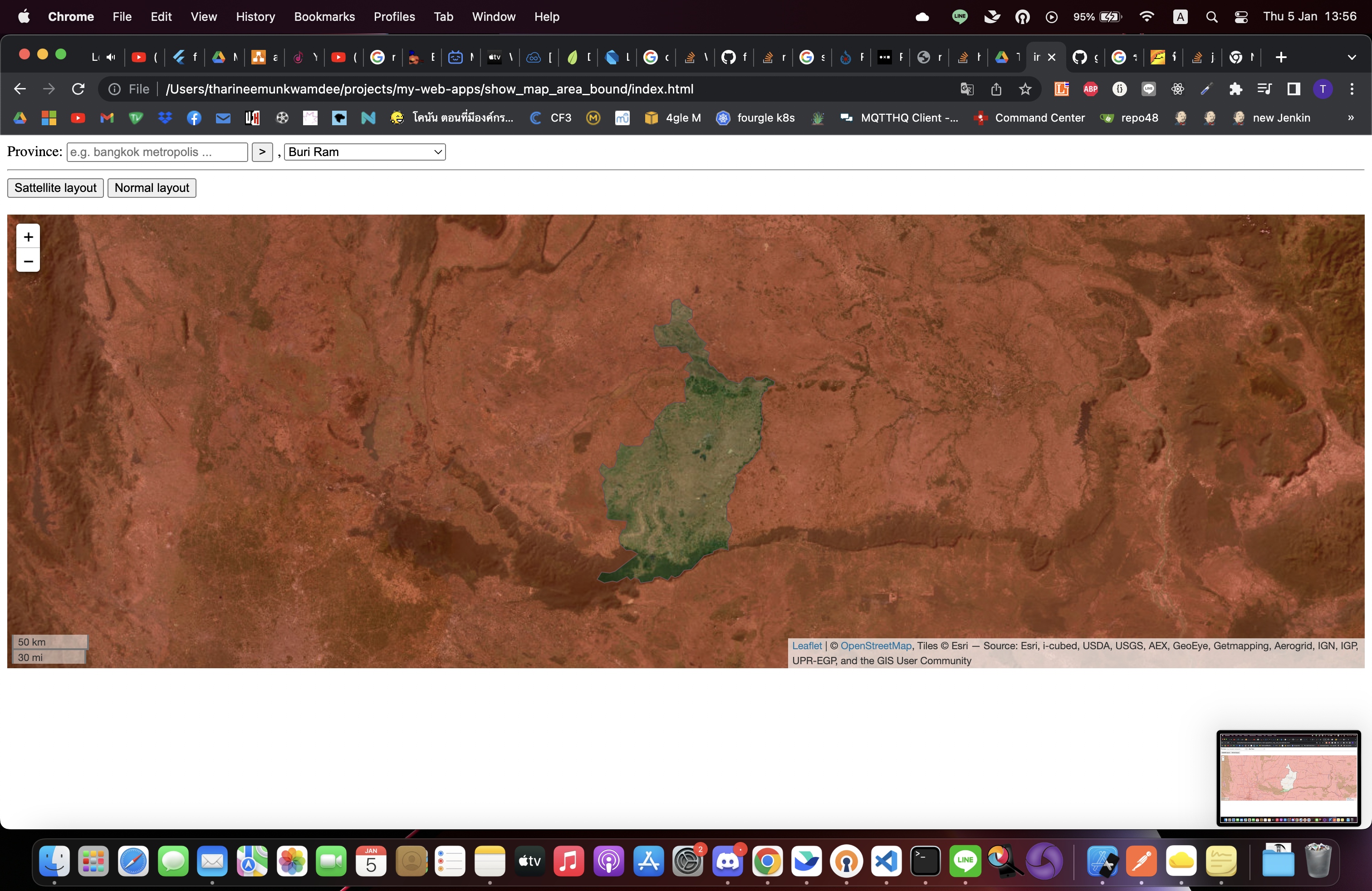Click the Chrome reload page button
This screenshot has height=891, width=1372.
(x=79, y=89)
